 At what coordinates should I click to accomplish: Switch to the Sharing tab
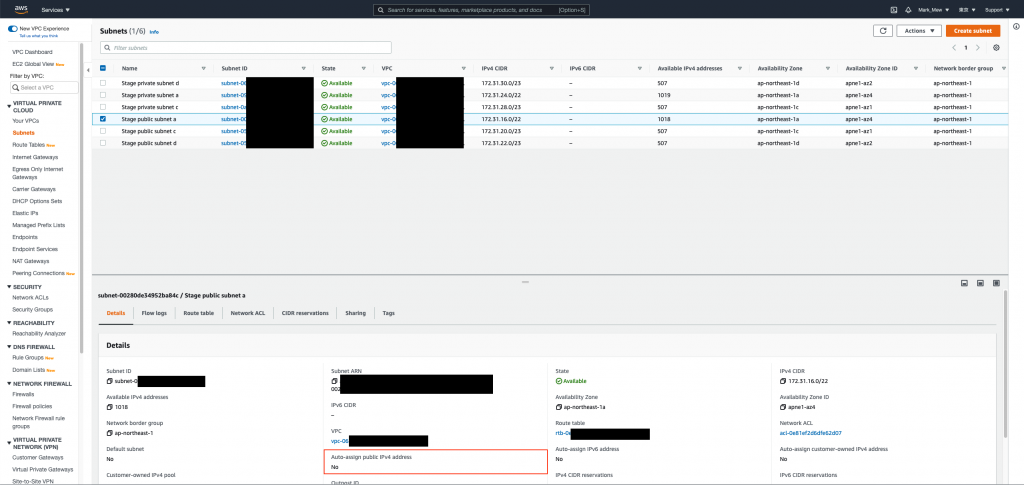(x=355, y=313)
